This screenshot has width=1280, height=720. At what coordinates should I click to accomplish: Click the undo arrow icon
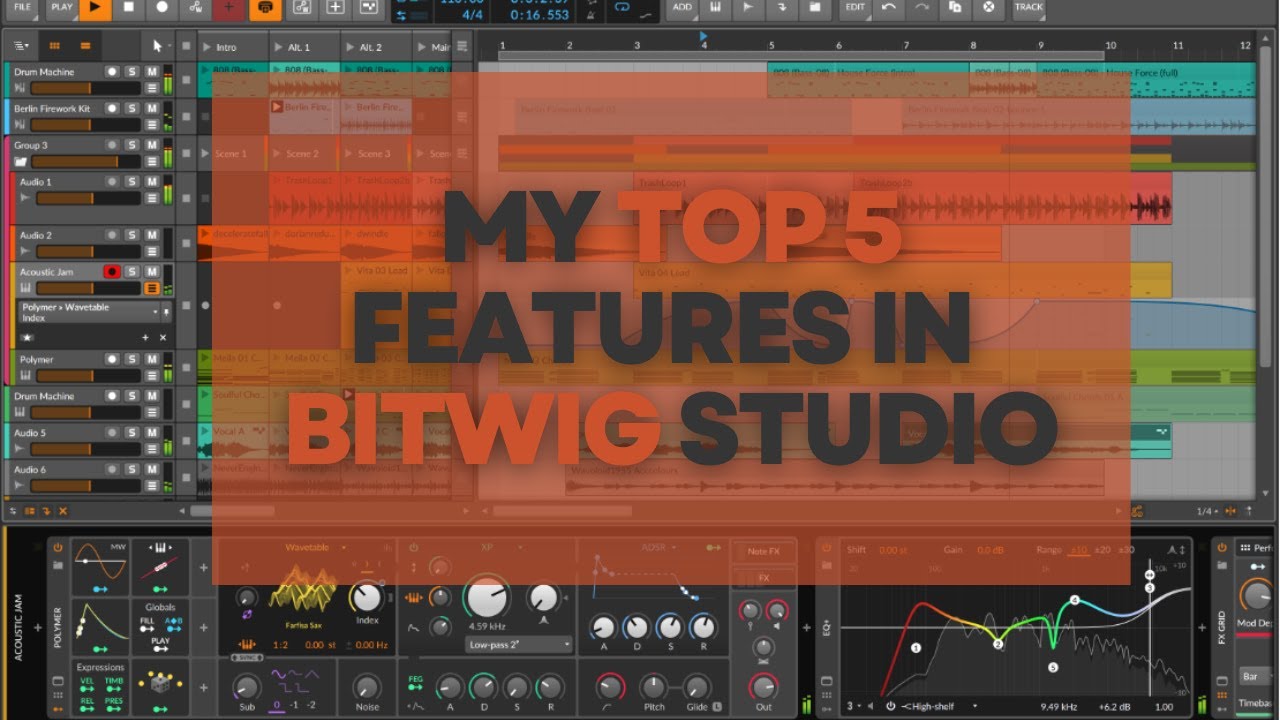pyautogui.click(x=889, y=7)
